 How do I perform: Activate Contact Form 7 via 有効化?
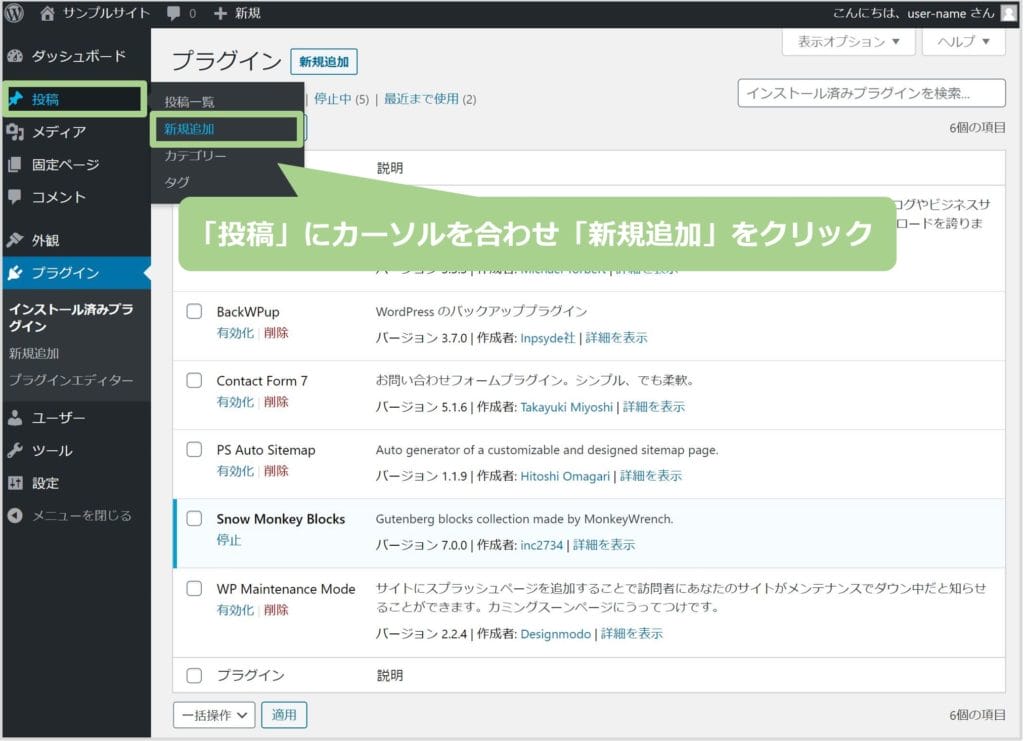click(235, 402)
